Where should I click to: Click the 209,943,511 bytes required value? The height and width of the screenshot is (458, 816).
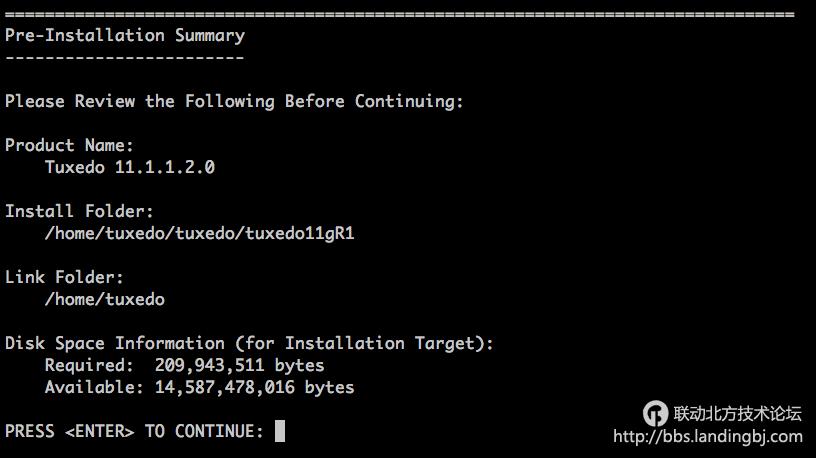click(x=240, y=365)
